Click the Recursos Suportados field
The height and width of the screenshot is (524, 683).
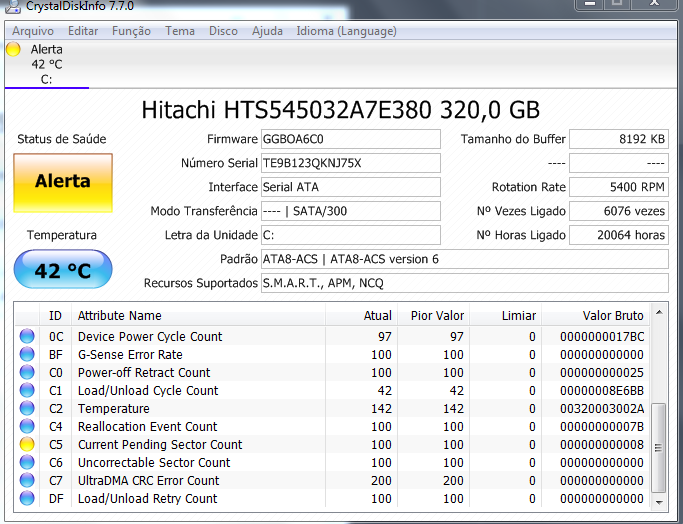465,283
